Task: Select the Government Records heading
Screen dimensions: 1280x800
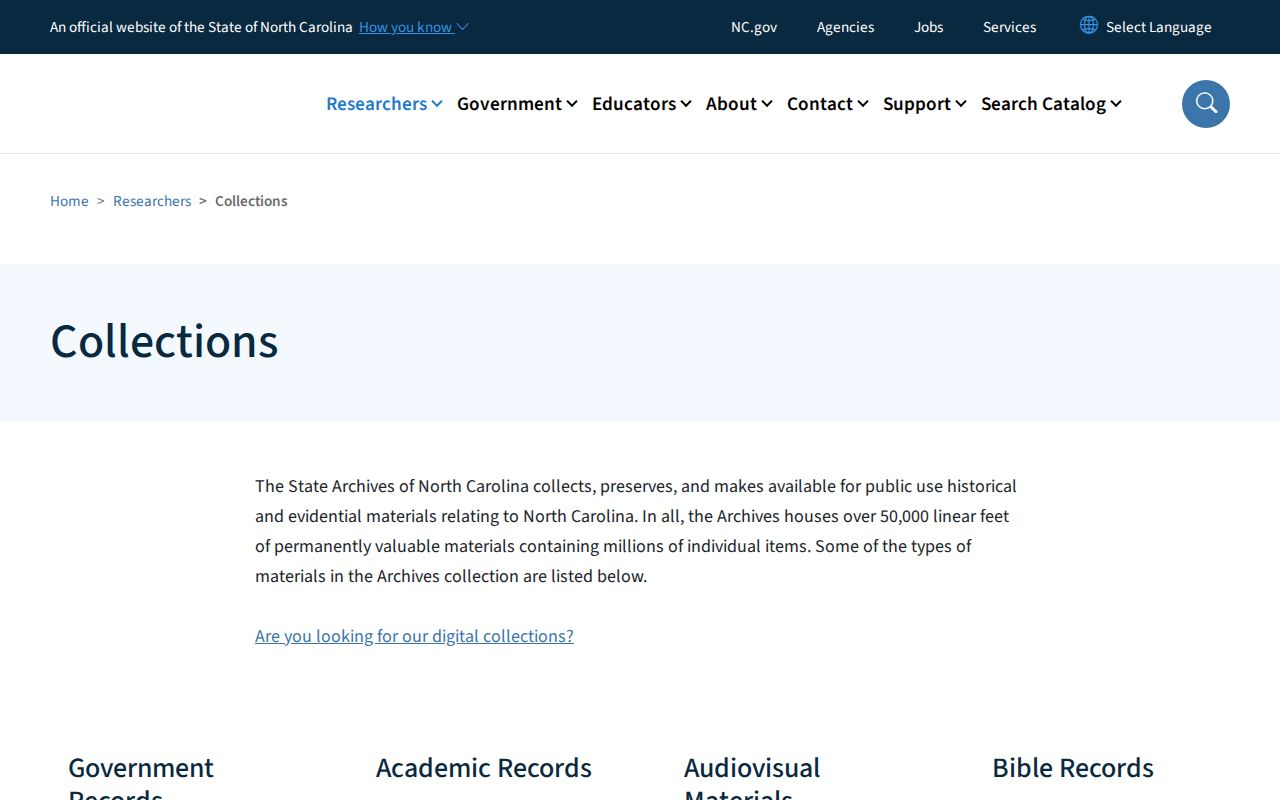Action: click(141, 776)
